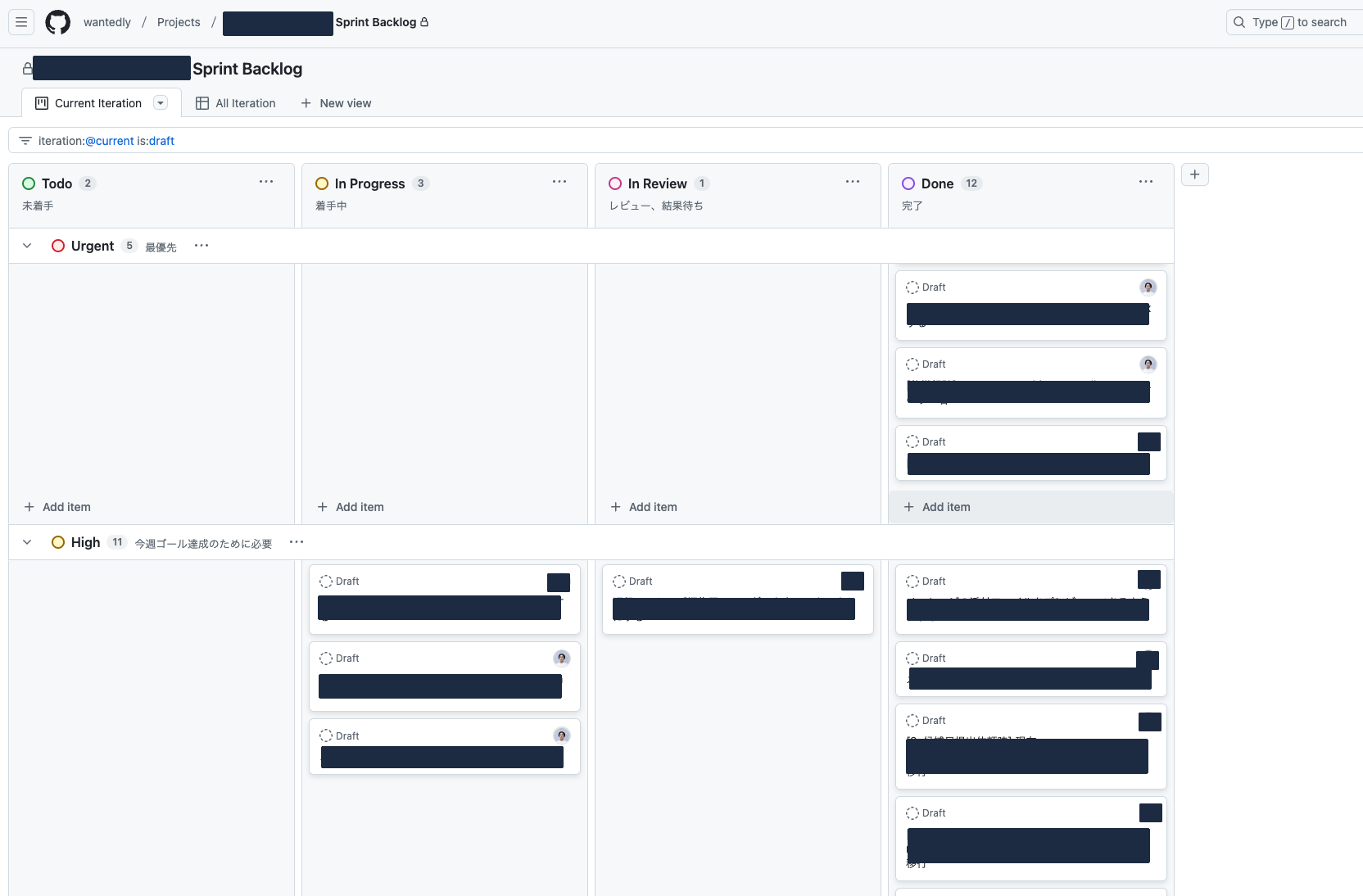Open the third draft card in Urgent Done
Screen dimensions: 1363x896
(1031, 453)
